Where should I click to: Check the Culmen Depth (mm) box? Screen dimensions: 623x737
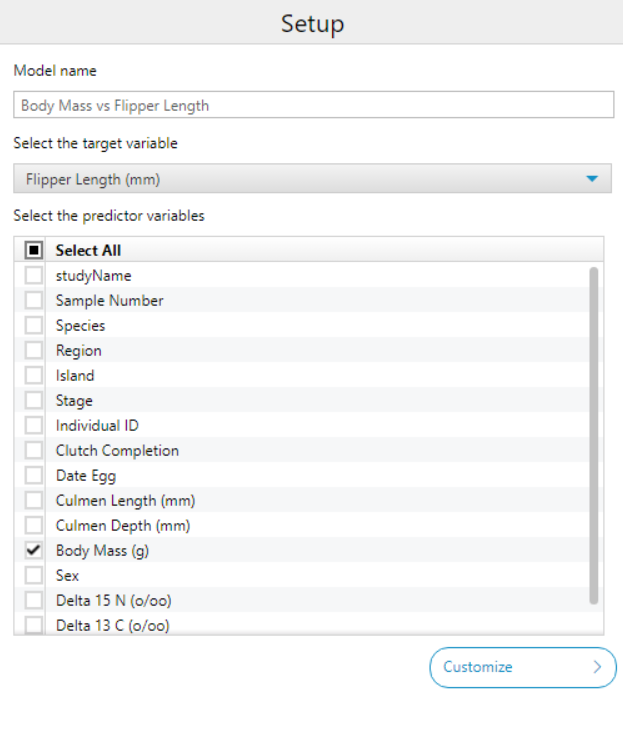34,526
